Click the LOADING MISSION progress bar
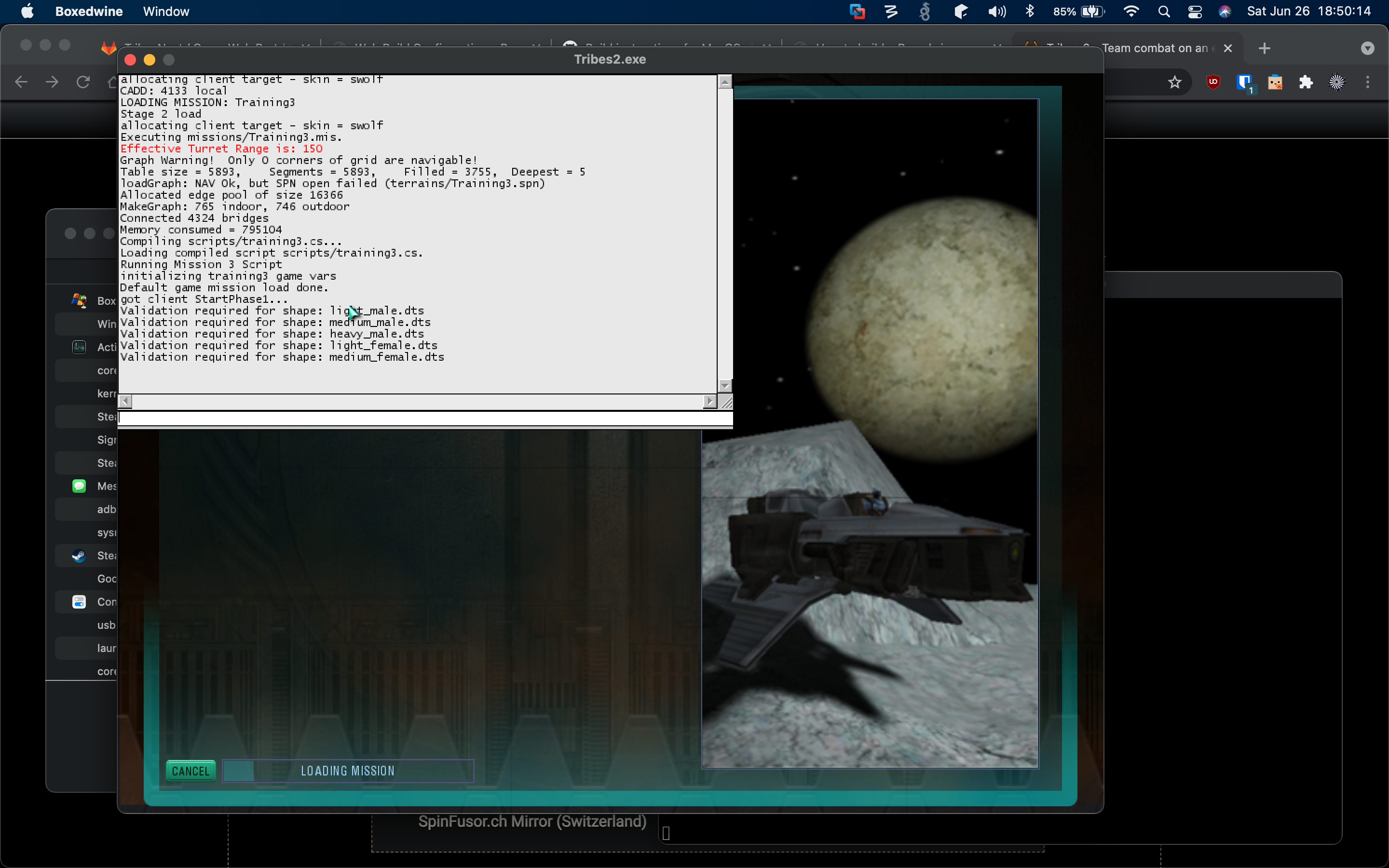 pos(348,771)
